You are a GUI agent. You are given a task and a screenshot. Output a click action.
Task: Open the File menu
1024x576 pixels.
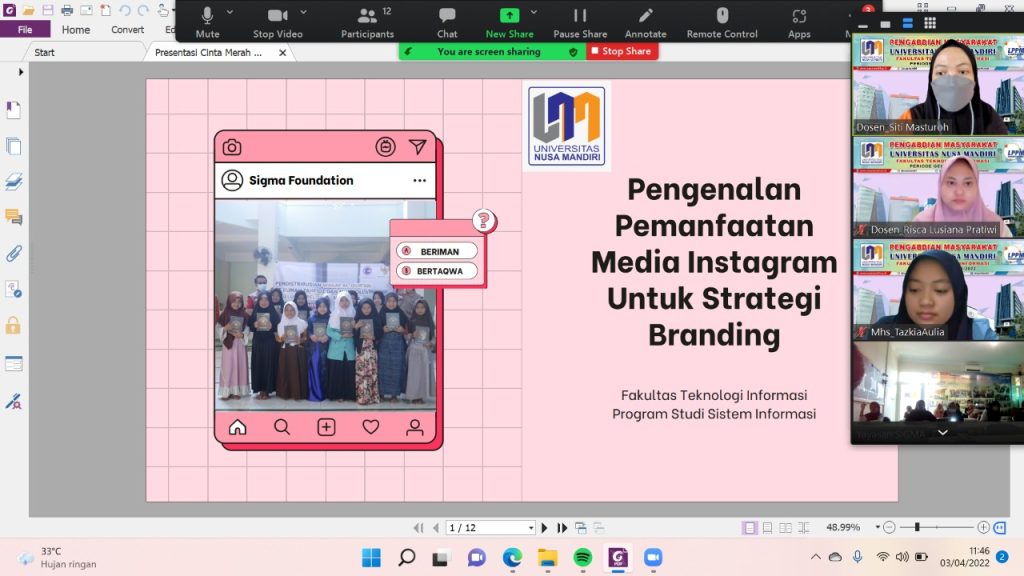[x=25, y=29]
